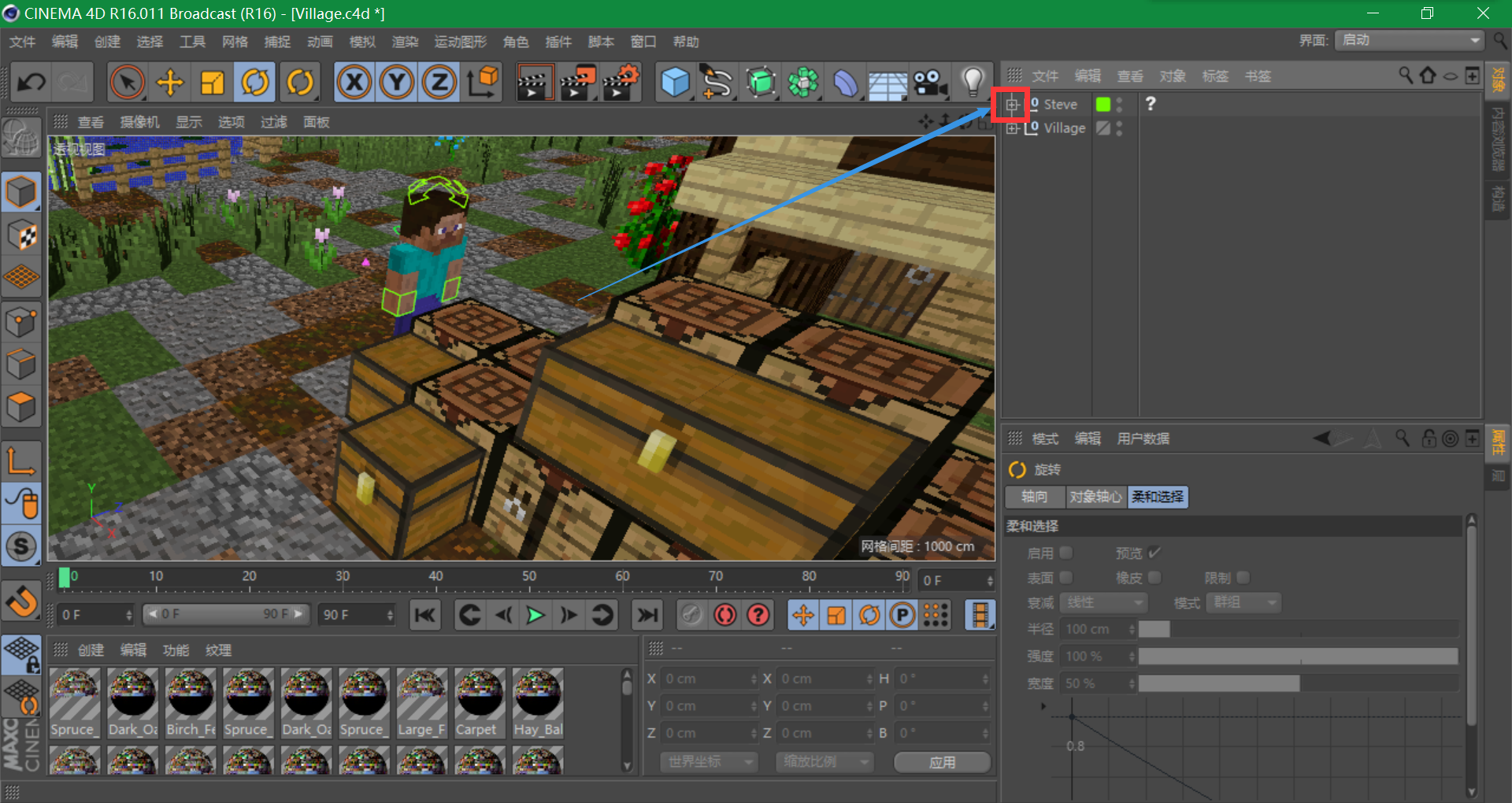1512x803 pixels.
Task: Open the 缩放比例 dropdown
Action: [x=825, y=762]
